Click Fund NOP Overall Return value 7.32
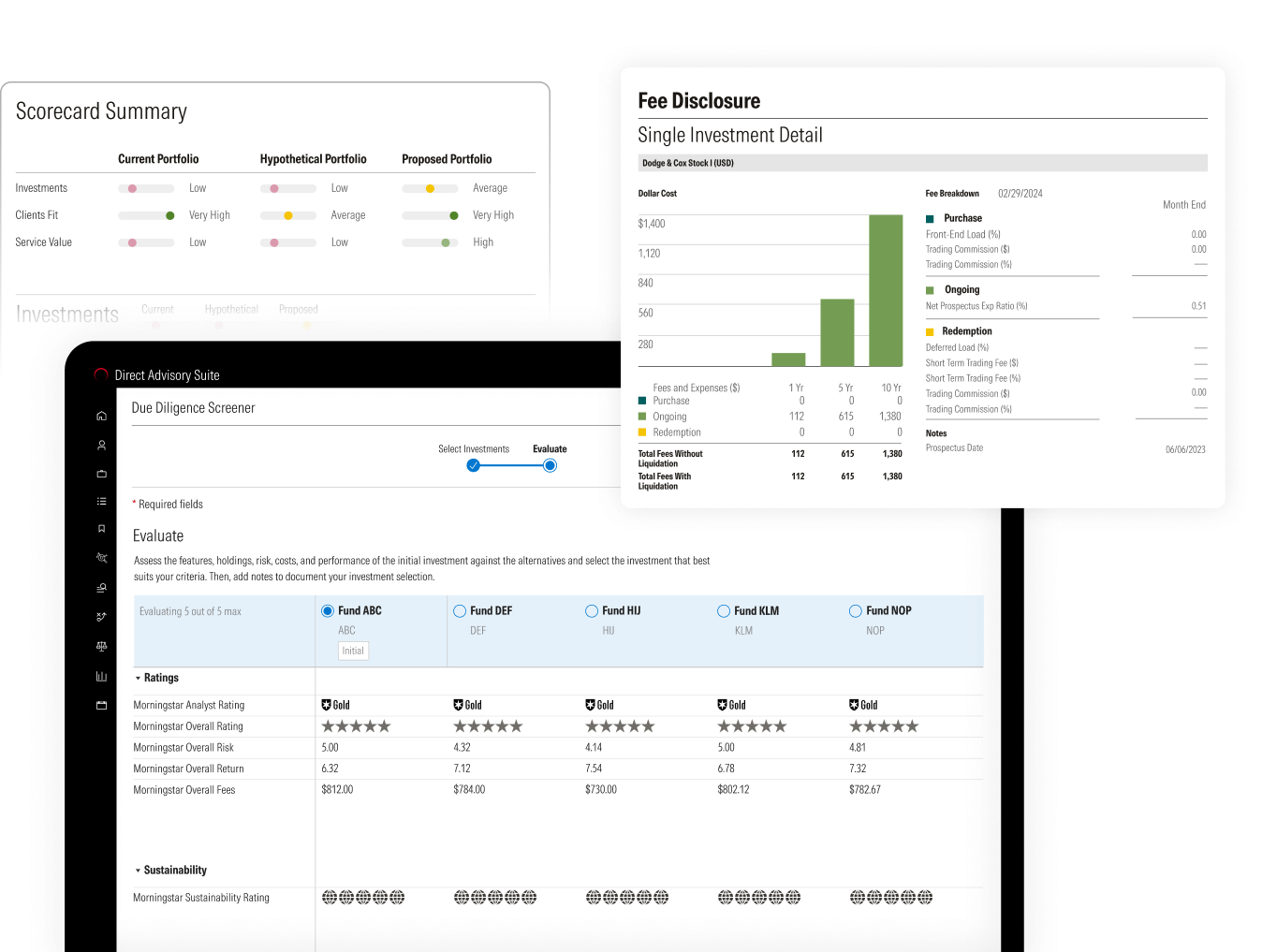Image resolution: width=1277 pixels, height=952 pixels. [x=858, y=769]
